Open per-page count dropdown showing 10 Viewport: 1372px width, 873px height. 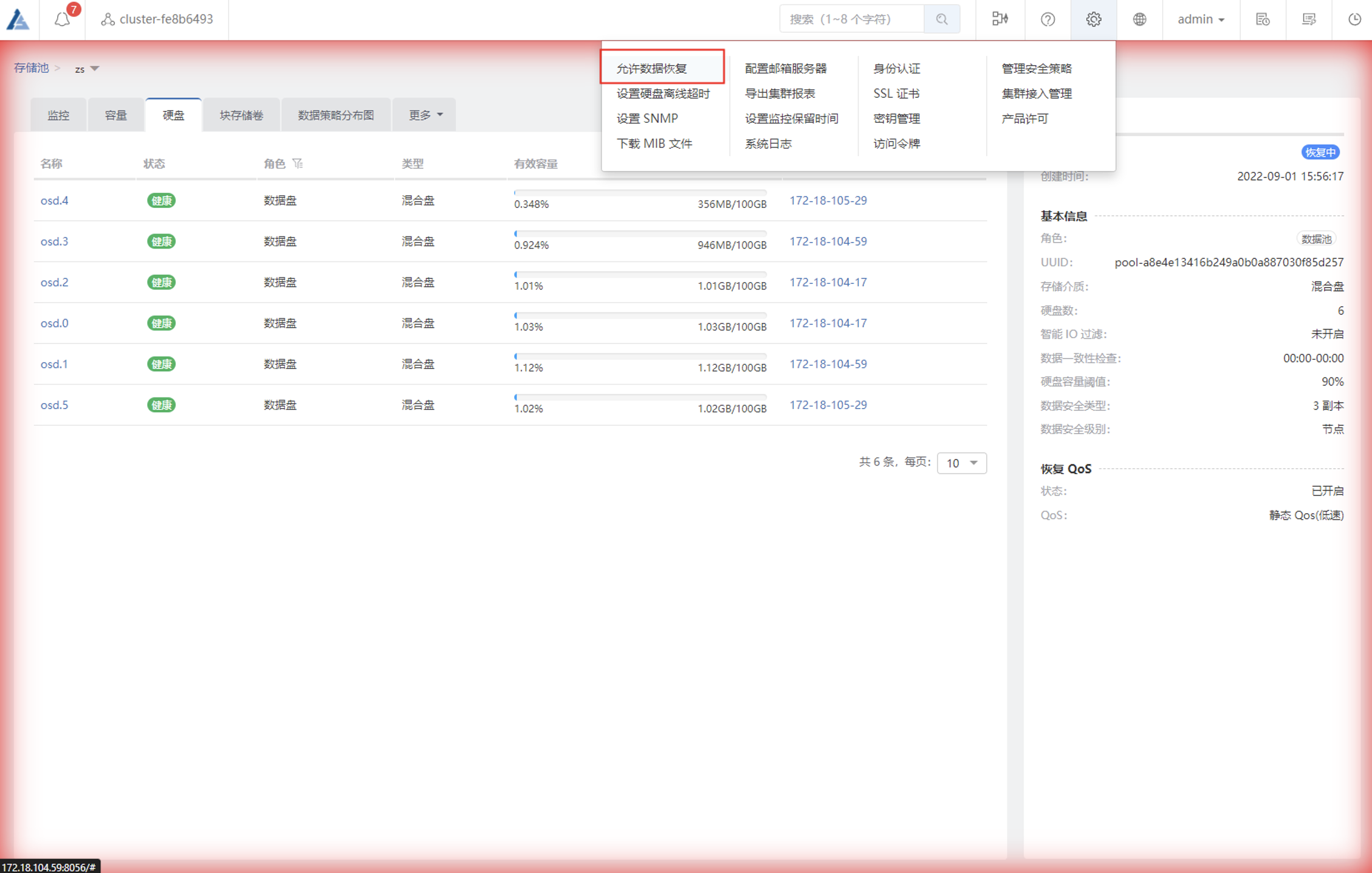pyautogui.click(x=961, y=463)
